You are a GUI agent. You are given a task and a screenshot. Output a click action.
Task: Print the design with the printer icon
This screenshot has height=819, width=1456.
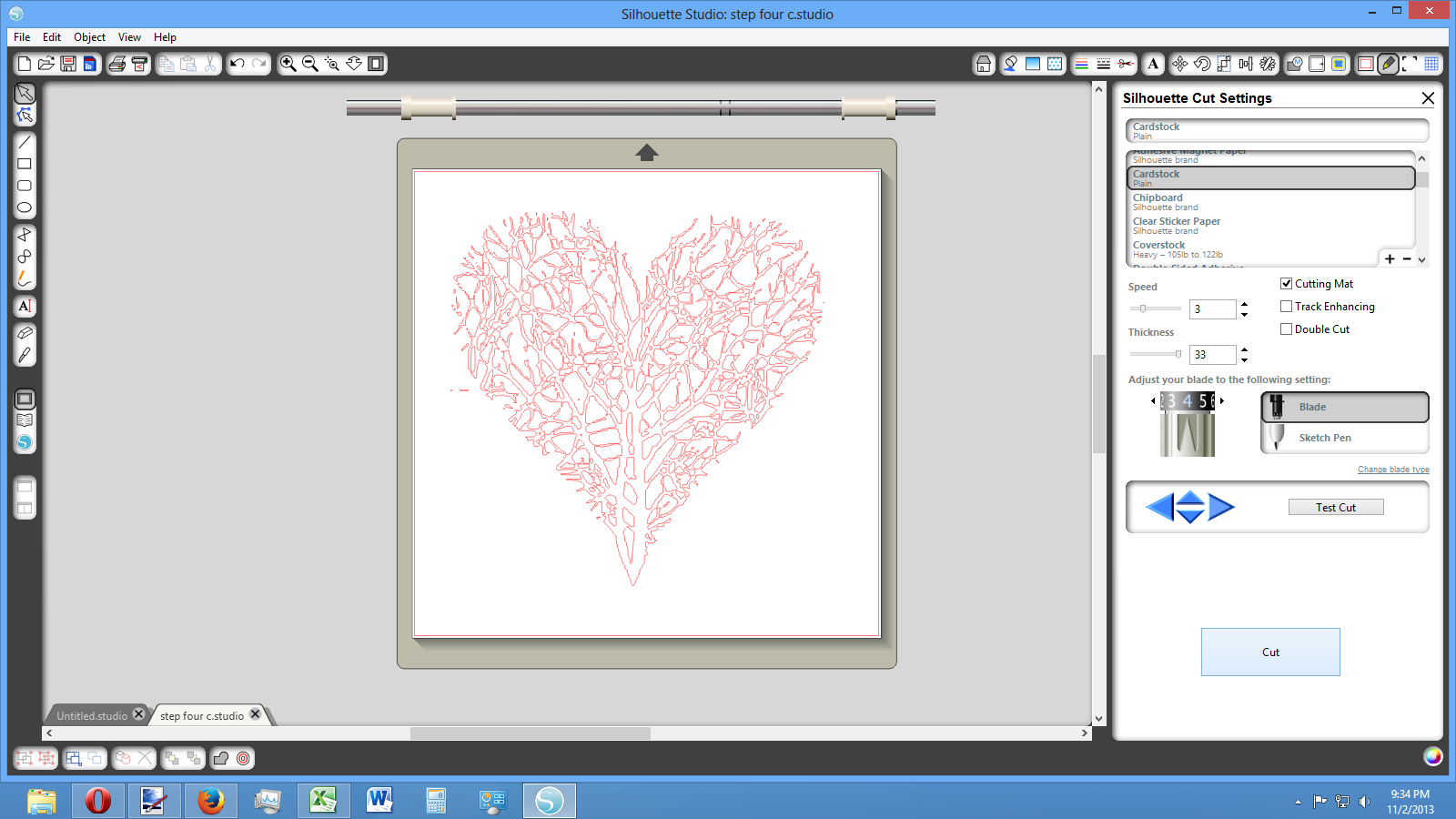coord(117,64)
